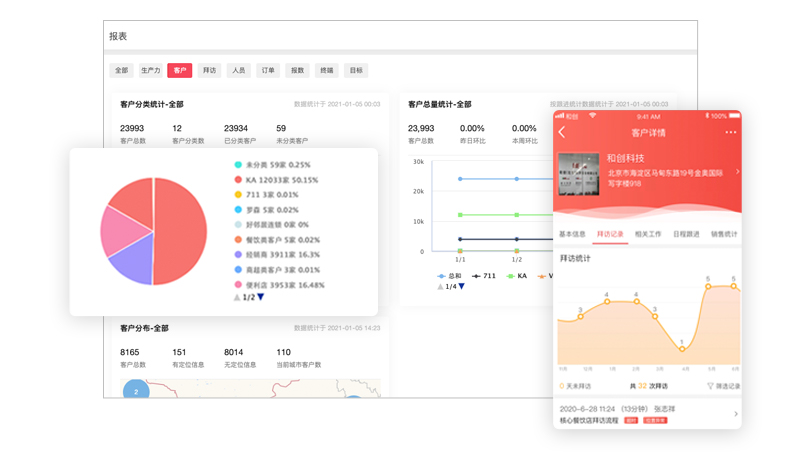Expand the 和创科技 company details chevron
The image size is (792, 459).
point(737,172)
